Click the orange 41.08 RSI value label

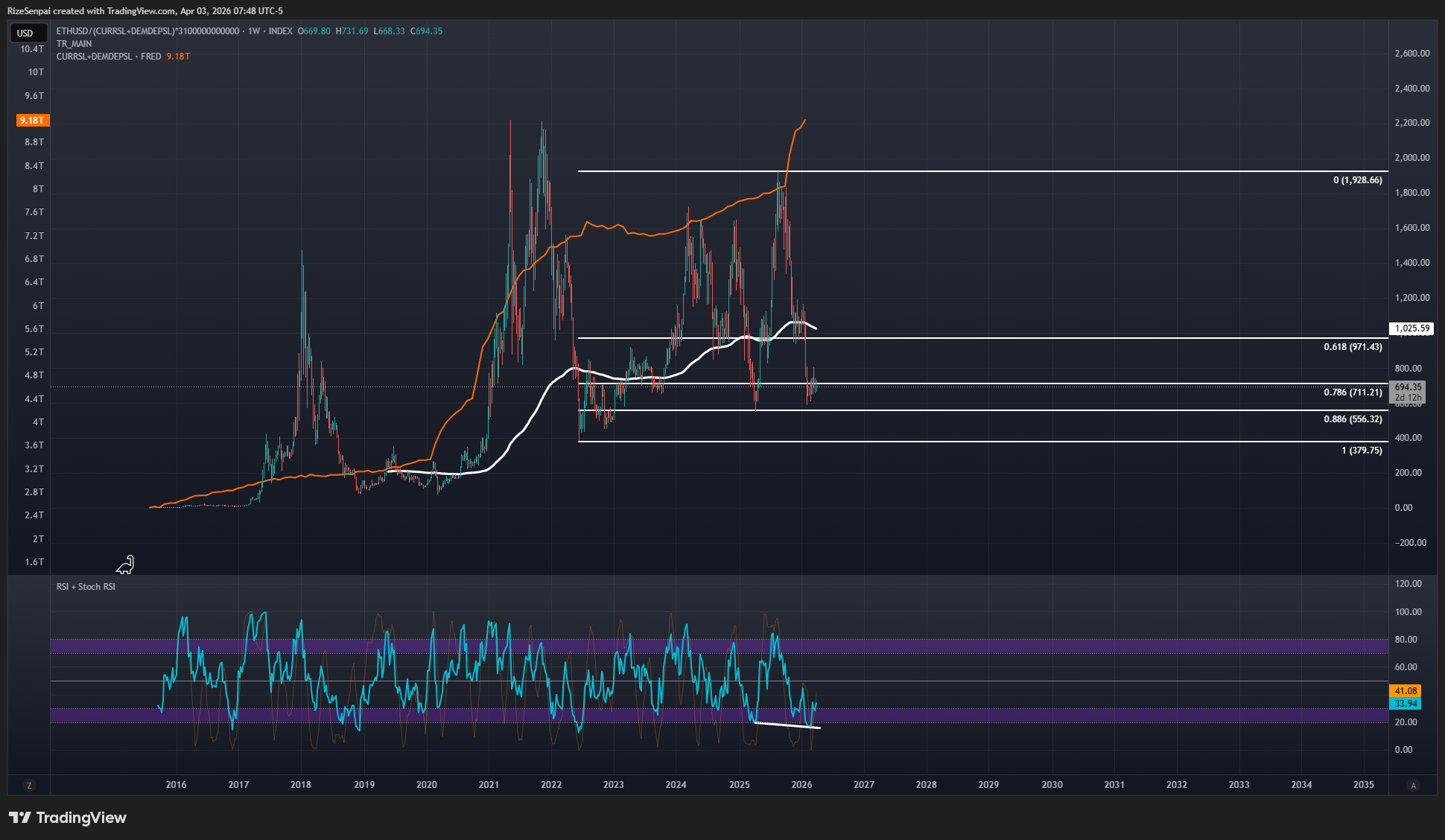pos(1406,691)
